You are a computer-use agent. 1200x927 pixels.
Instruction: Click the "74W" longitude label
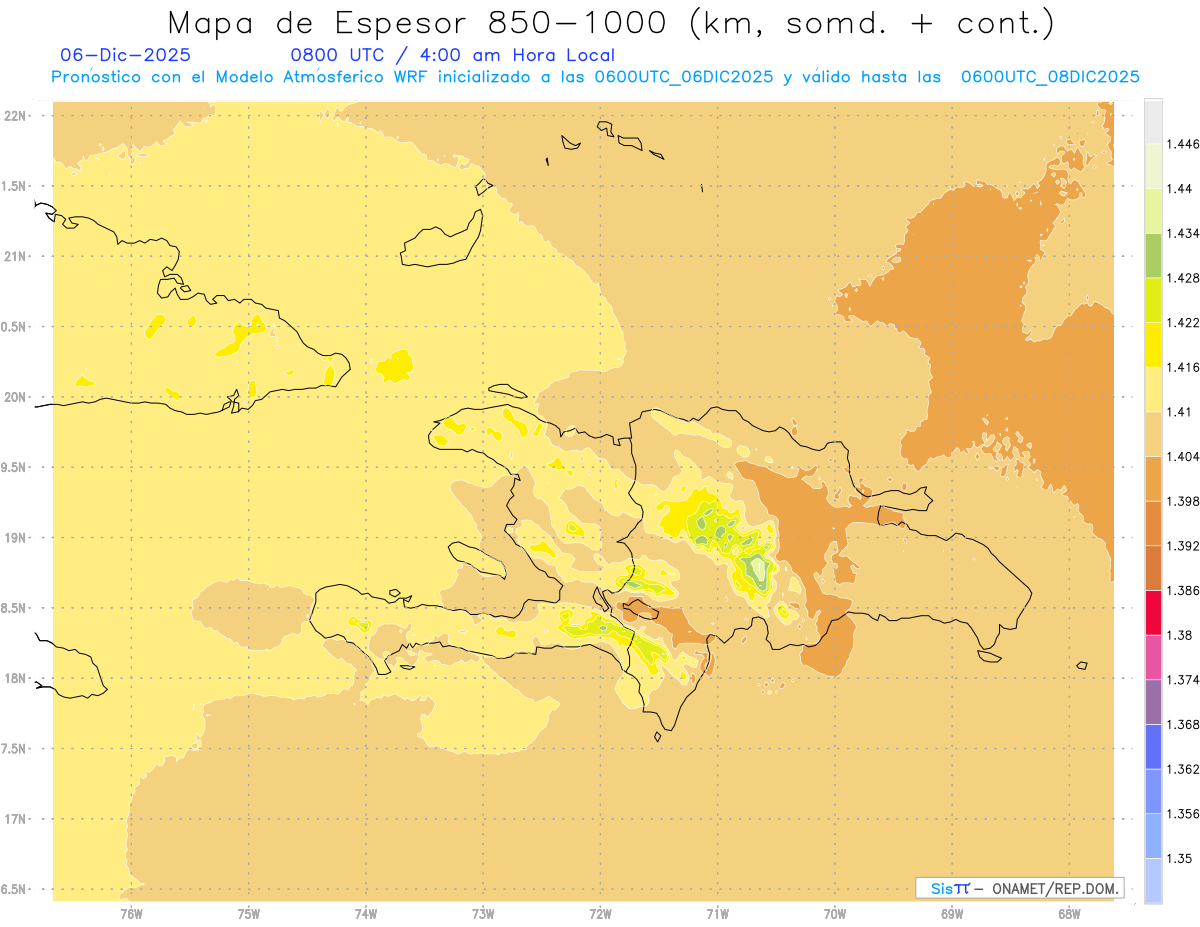pos(366,913)
